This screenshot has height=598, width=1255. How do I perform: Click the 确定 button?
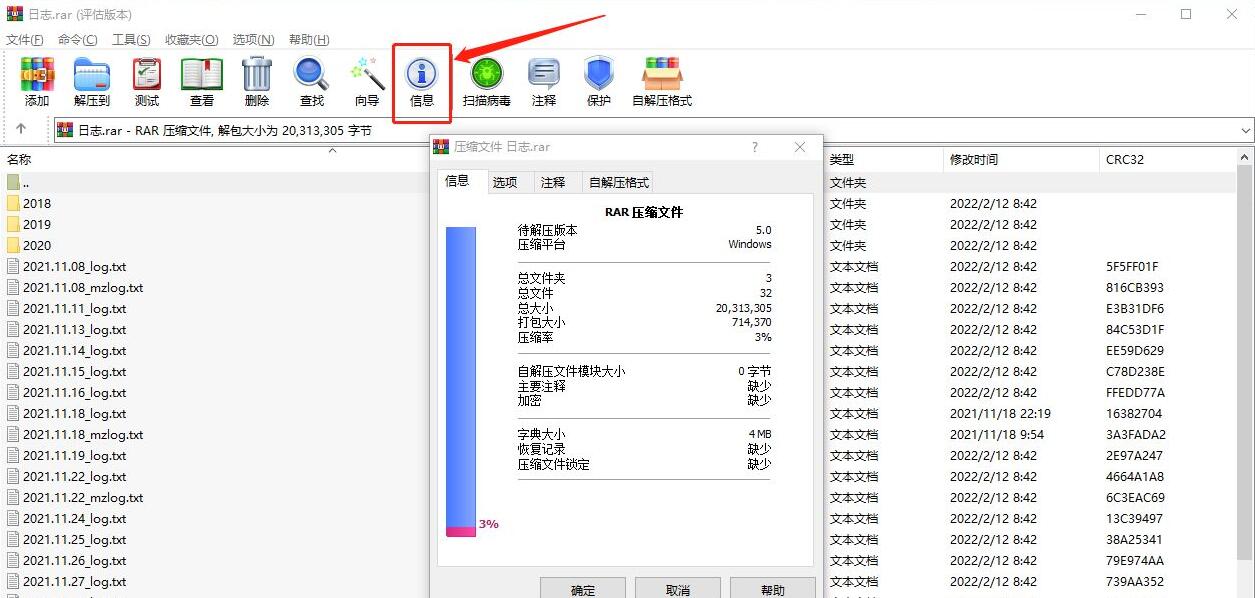(x=583, y=588)
